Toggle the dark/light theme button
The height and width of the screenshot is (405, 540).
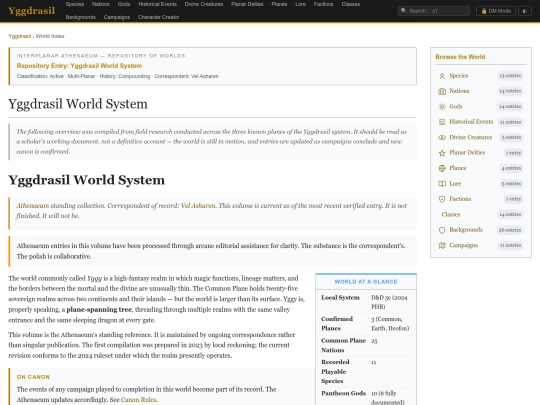tap(525, 11)
